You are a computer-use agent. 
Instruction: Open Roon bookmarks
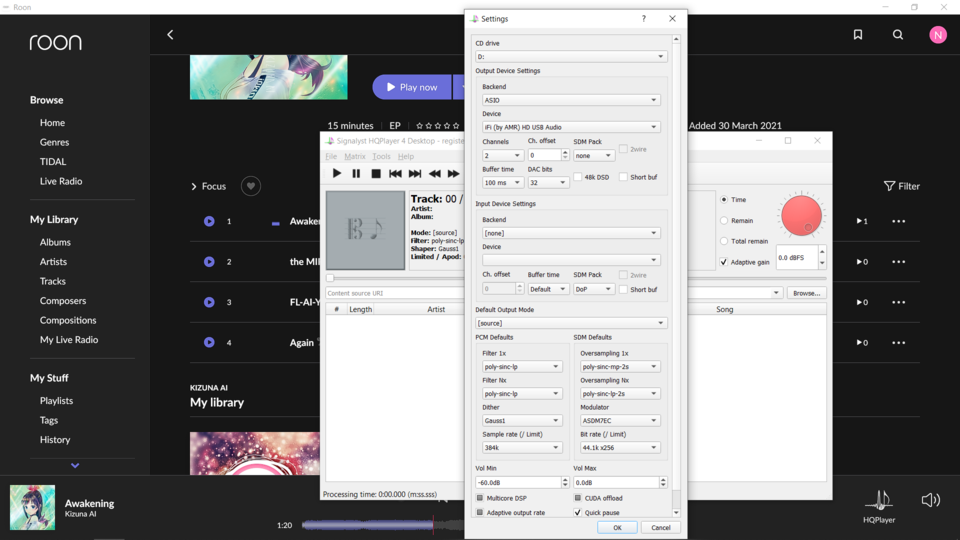point(858,35)
